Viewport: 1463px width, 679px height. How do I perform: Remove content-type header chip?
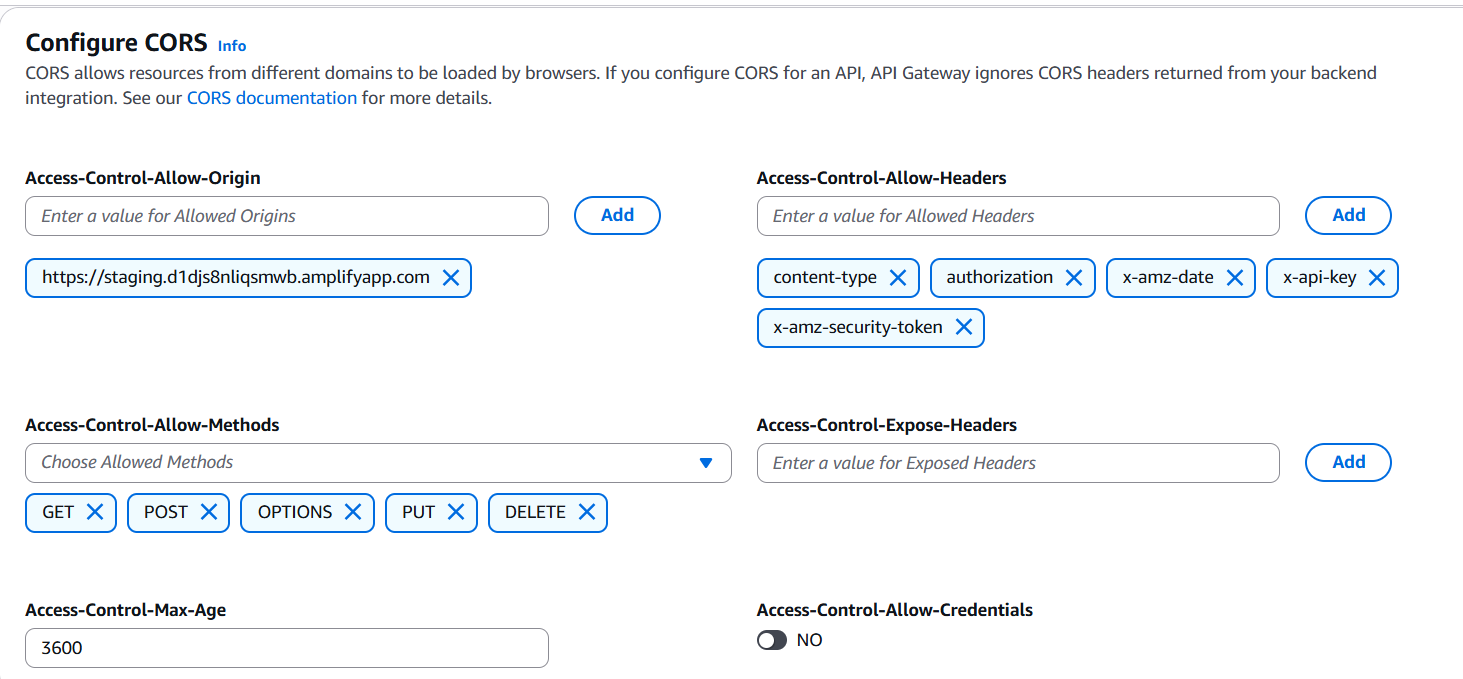pos(898,278)
